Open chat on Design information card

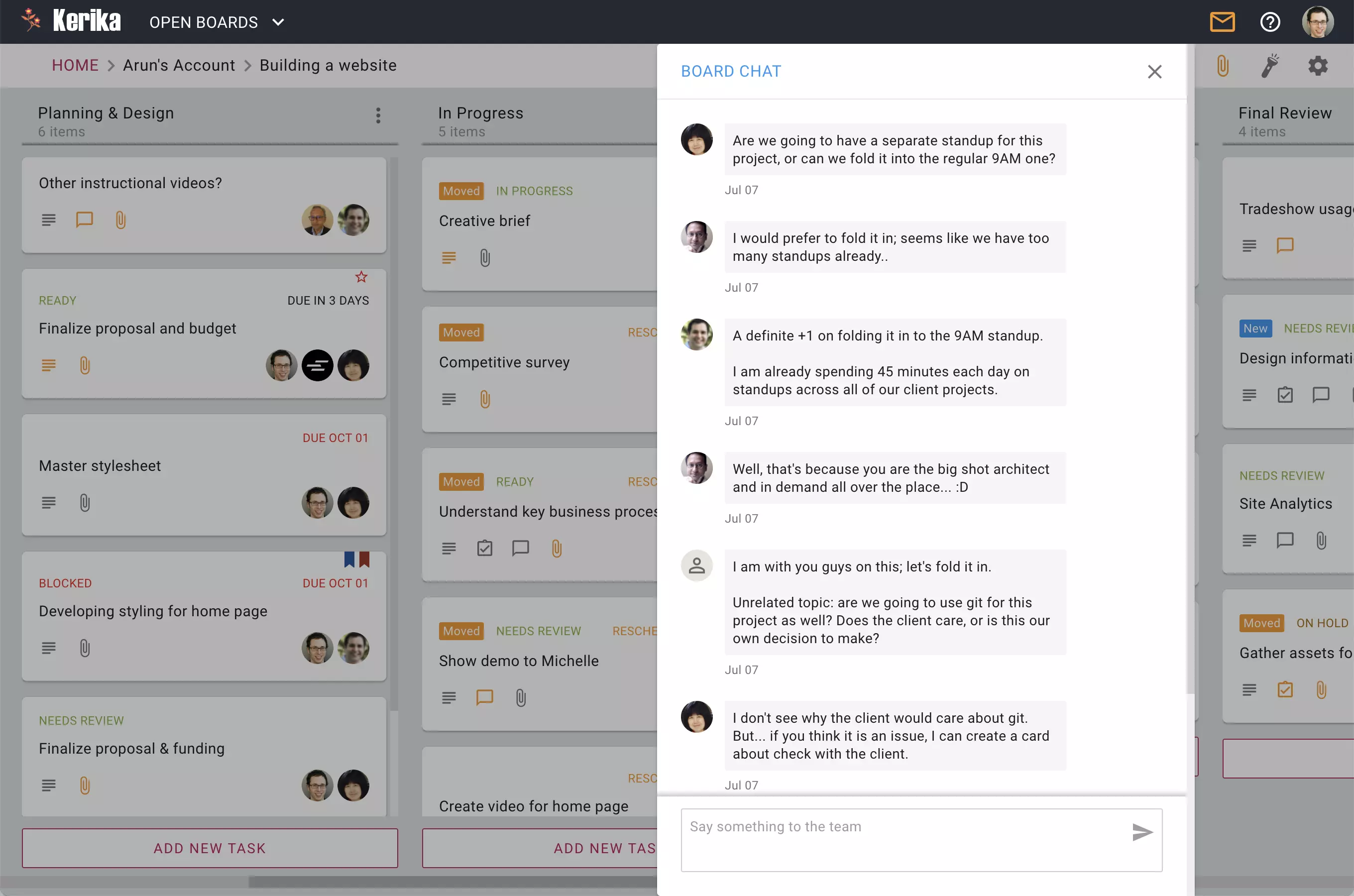click(x=1321, y=395)
